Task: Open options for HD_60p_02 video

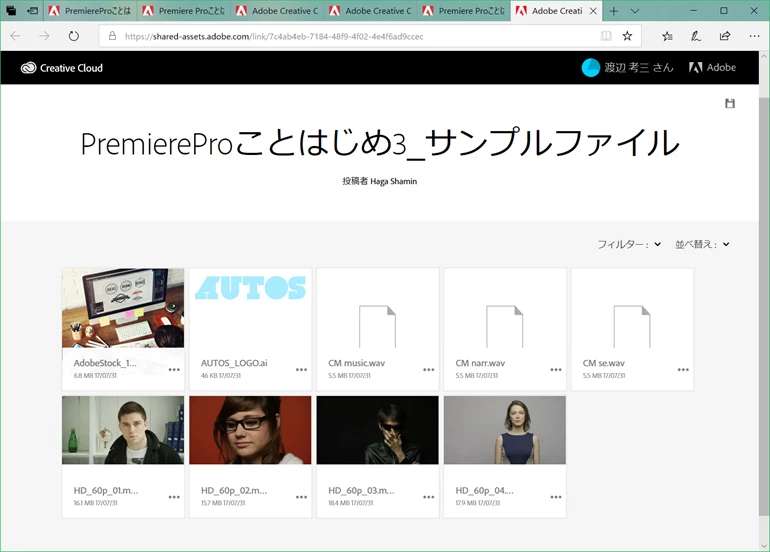Action: click(x=302, y=497)
